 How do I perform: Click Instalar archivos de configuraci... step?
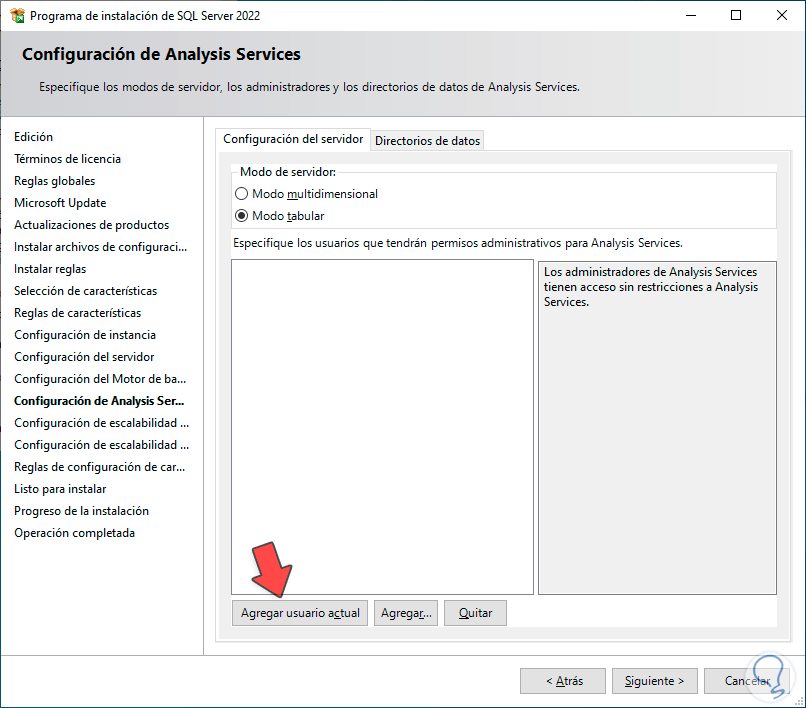(100, 247)
